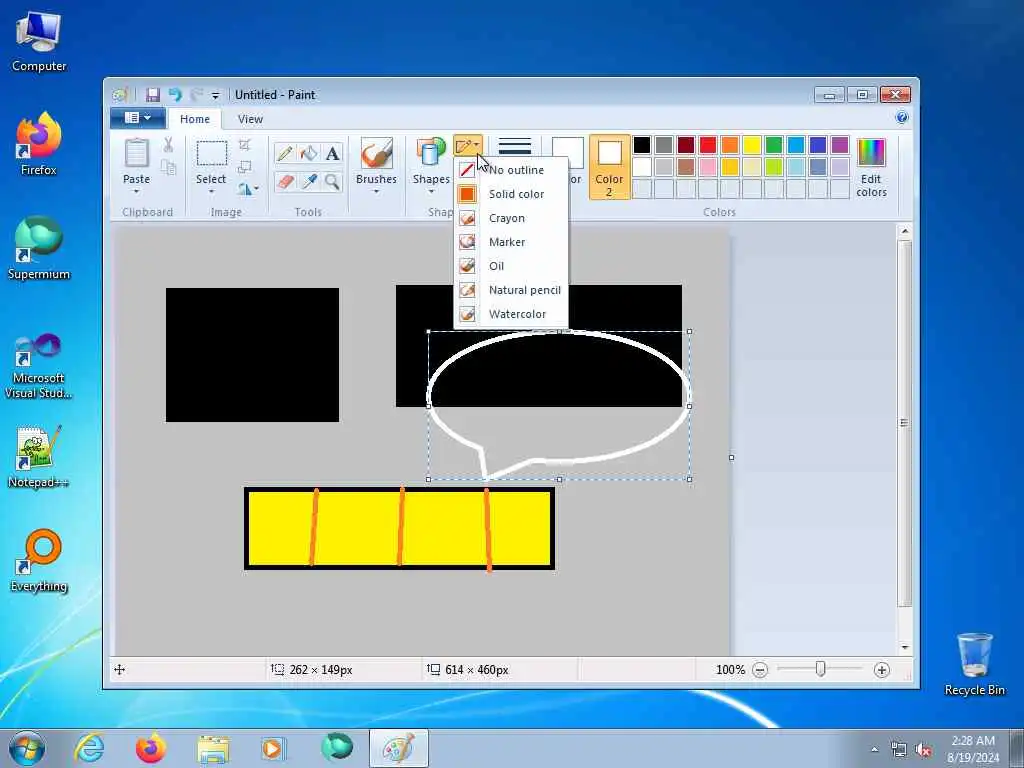
Task: Click the Save icon in title bar
Action: coord(153,95)
